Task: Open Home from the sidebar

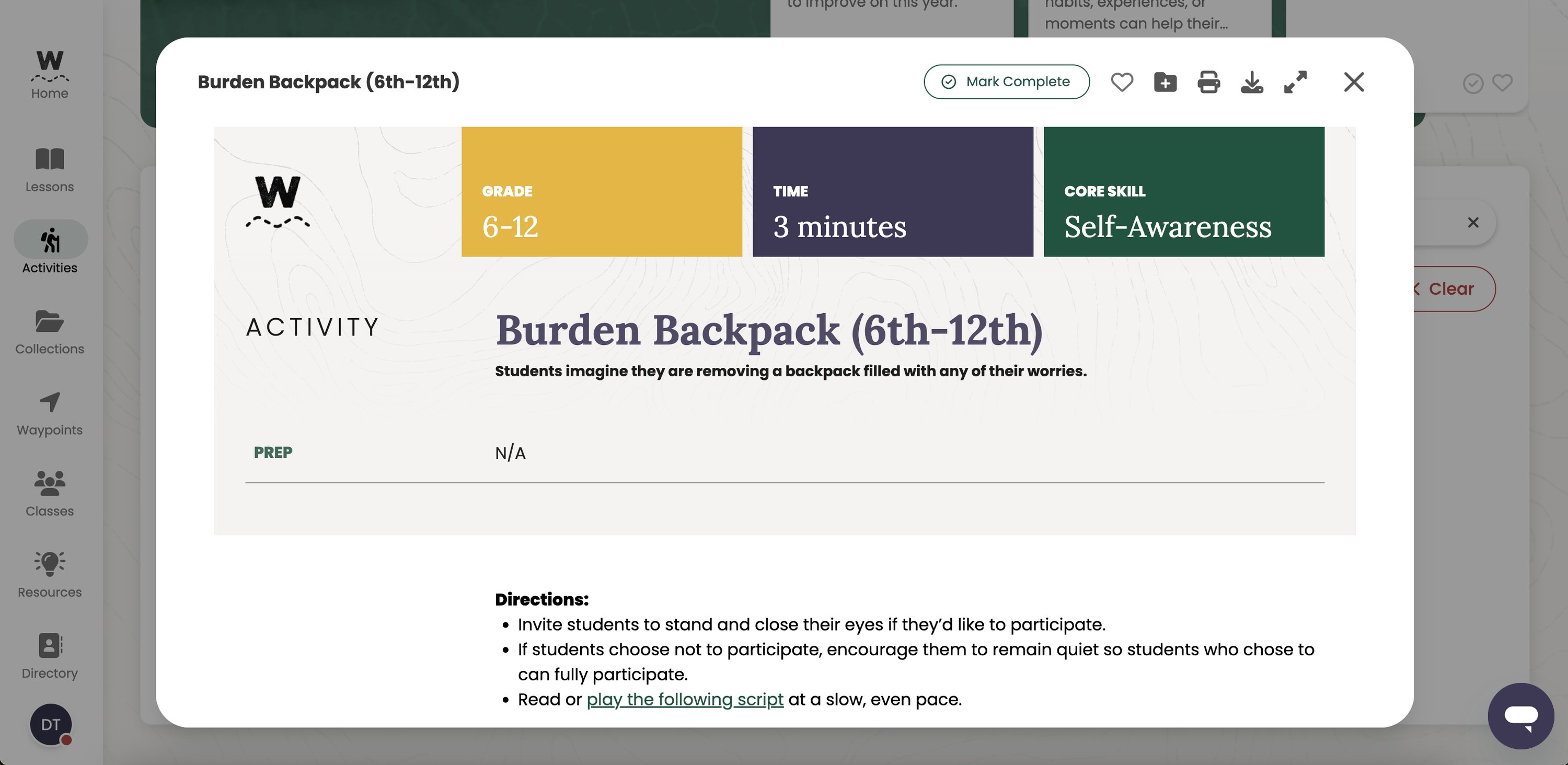Action: point(49,74)
